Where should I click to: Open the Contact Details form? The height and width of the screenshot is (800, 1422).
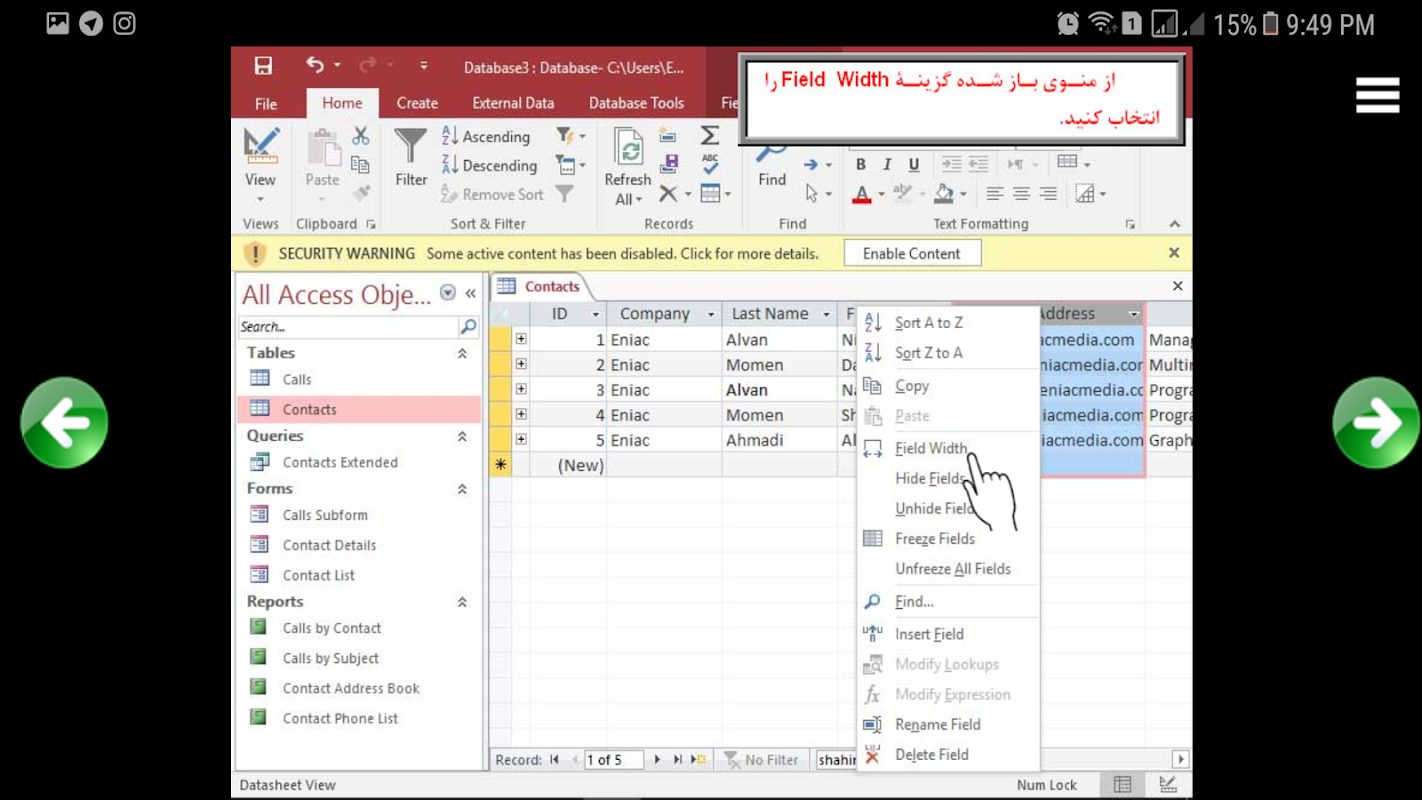(329, 545)
